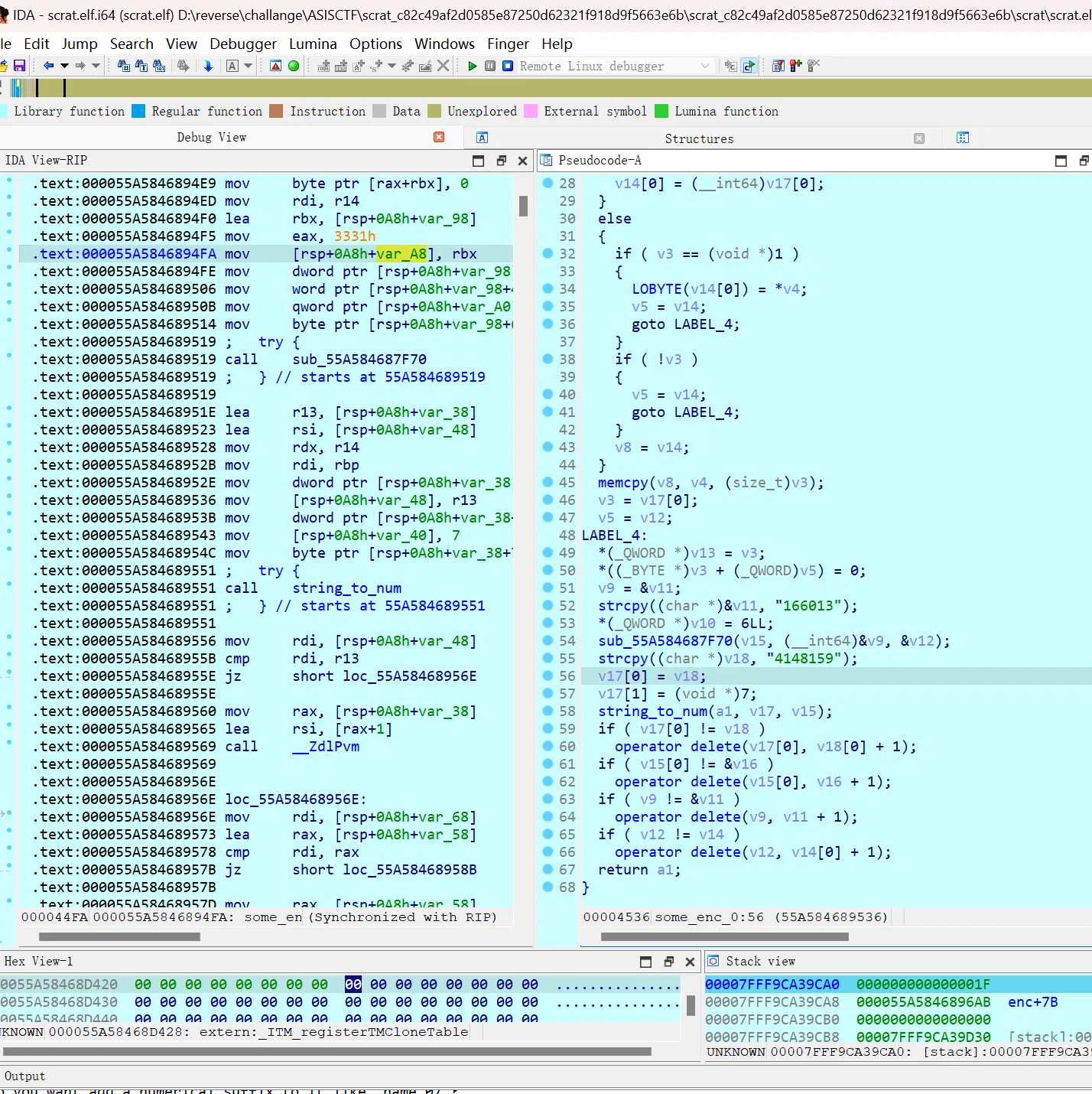
Task: Click the boxed letter A text-style icon
Action: 232,66
